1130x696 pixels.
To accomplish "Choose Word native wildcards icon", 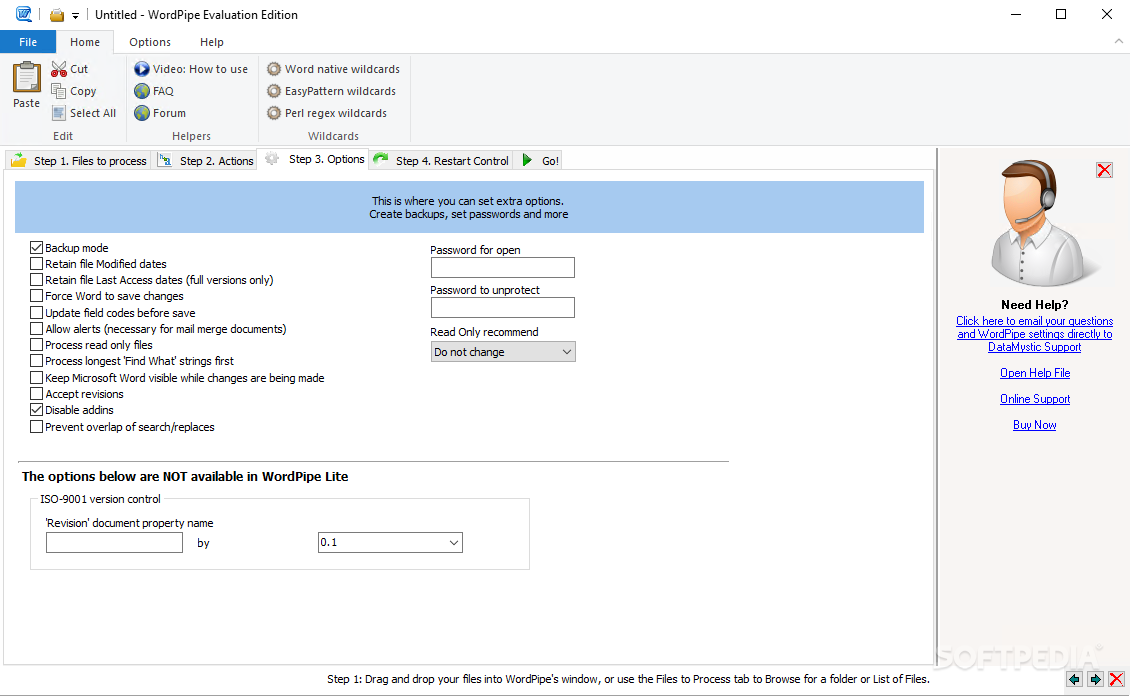I will coord(274,69).
